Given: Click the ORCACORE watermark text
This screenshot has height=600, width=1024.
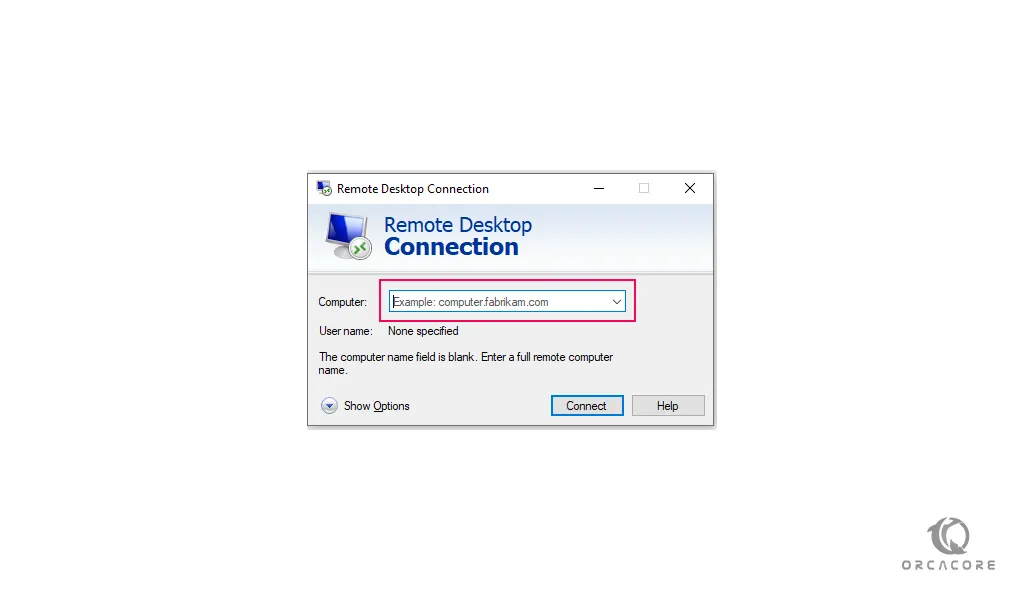Looking at the screenshot, I should click(949, 565).
